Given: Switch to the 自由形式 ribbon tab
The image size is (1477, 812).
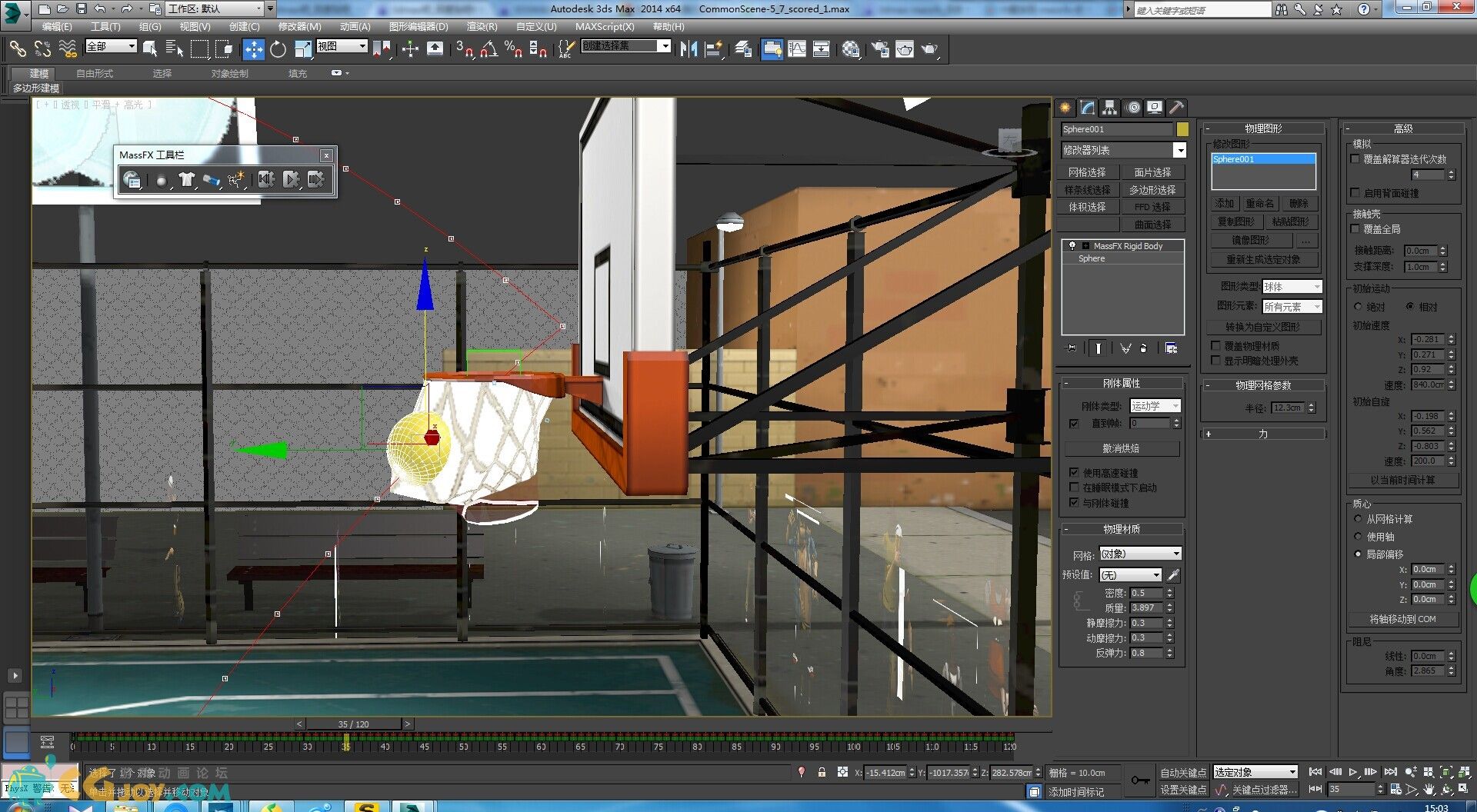Looking at the screenshot, I should click(x=95, y=74).
